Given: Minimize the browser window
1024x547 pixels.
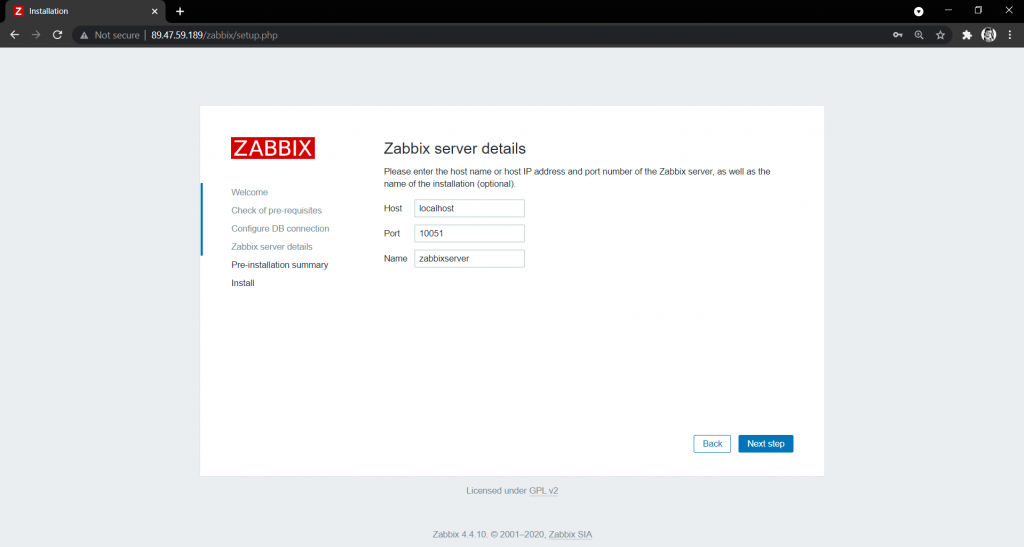Looking at the screenshot, I should (948, 11).
